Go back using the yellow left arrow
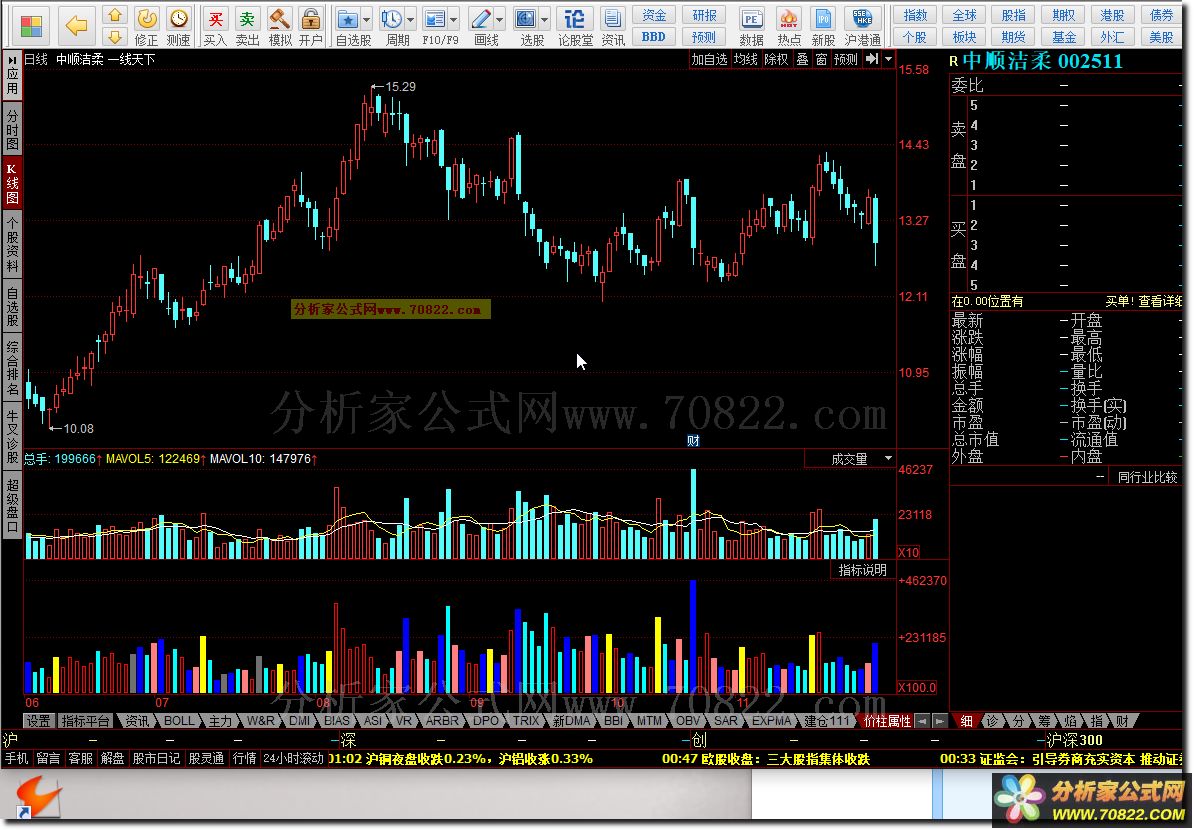Image resolution: width=1194 pixels, height=830 pixels. click(x=75, y=26)
